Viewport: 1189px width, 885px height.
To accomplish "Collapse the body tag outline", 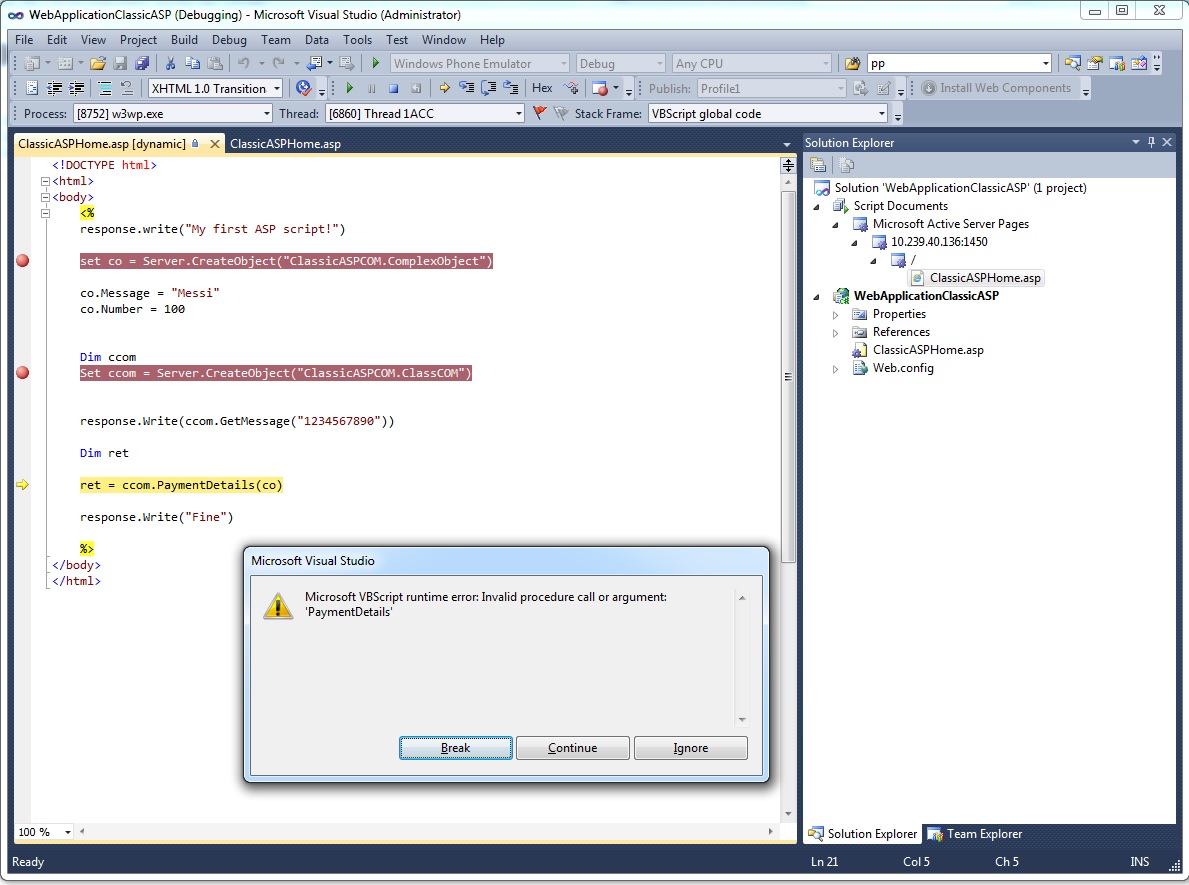I will click(x=45, y=198).
